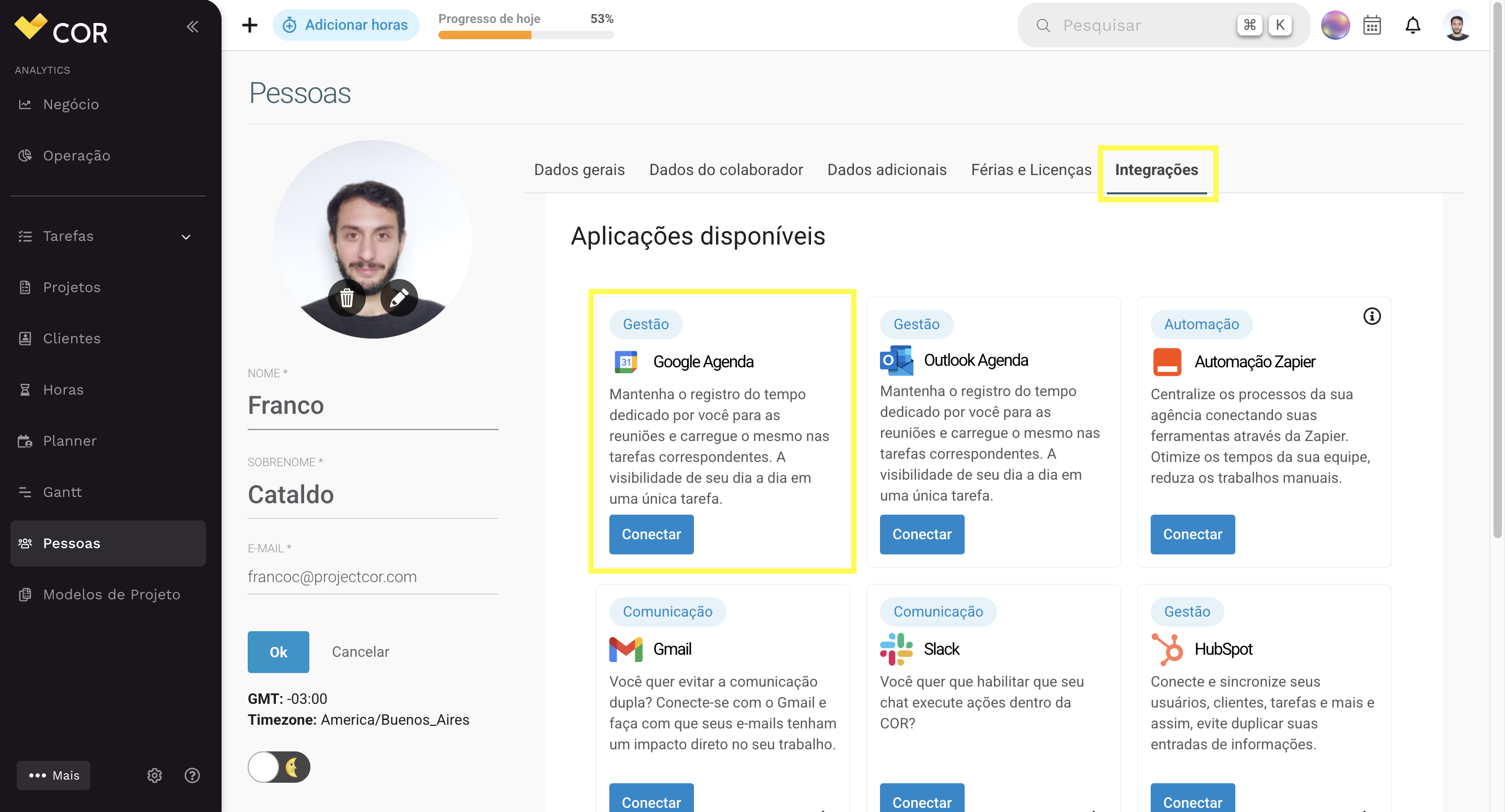Switch to Dados gerais tab
The height and width of the screenshot is (812, 1505).
point(579,169)
